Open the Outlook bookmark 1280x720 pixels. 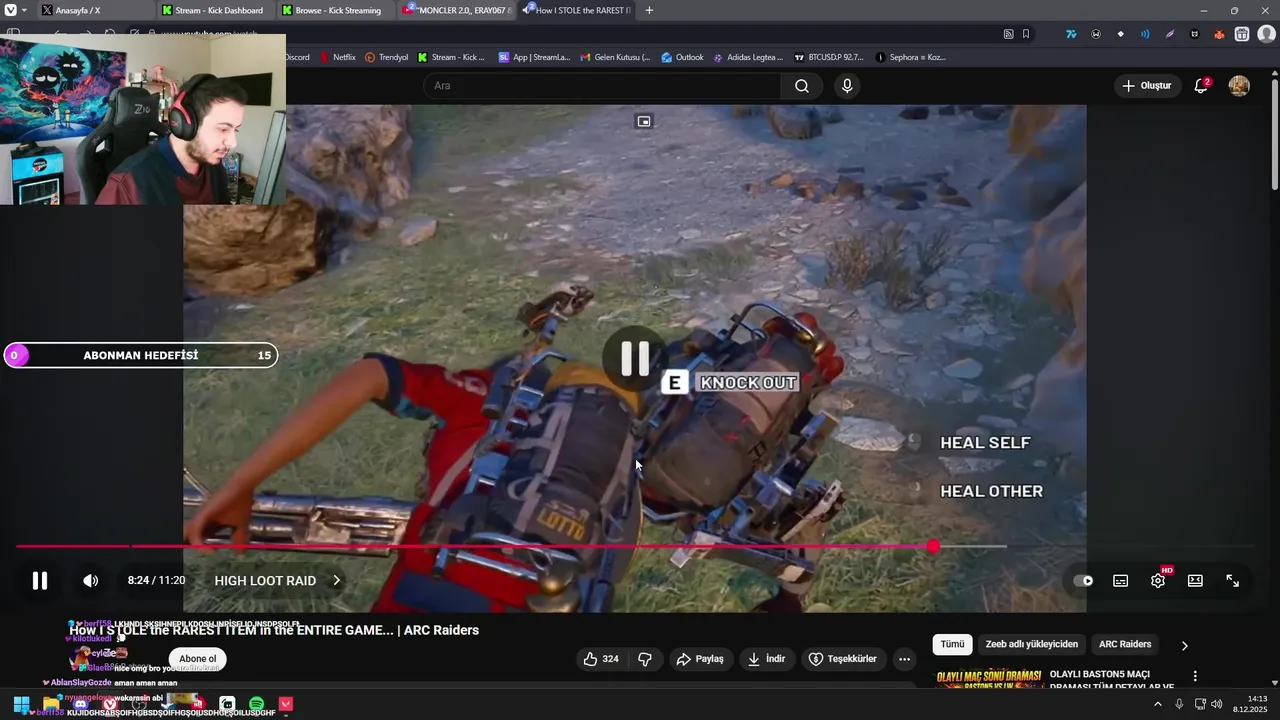point(683,57)
